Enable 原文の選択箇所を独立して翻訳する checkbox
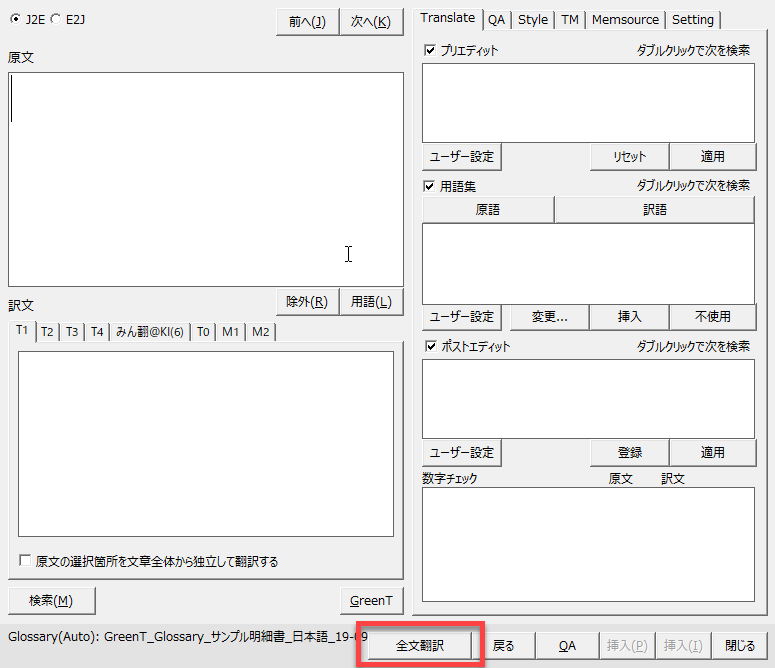775x668 pixels. click(x=25, y=562)
